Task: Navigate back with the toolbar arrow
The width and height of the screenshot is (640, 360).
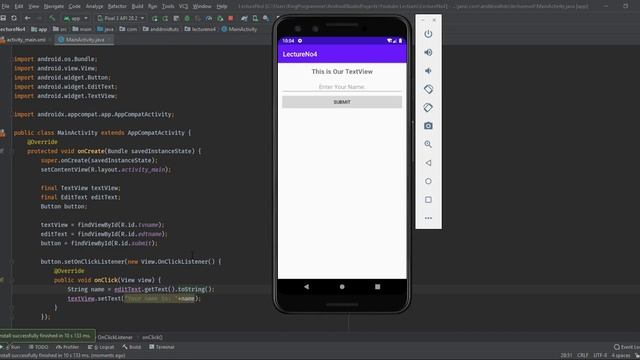Action: pyautogui.click(x=27, y=18)
